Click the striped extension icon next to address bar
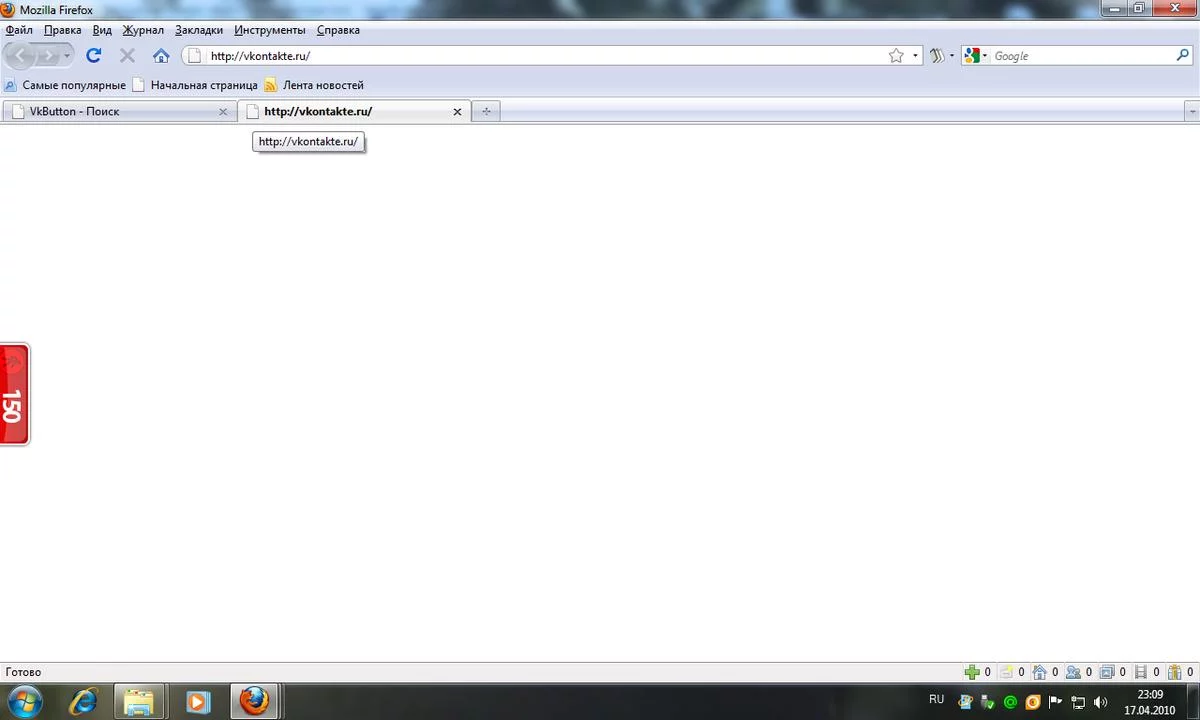 point(937,56)
